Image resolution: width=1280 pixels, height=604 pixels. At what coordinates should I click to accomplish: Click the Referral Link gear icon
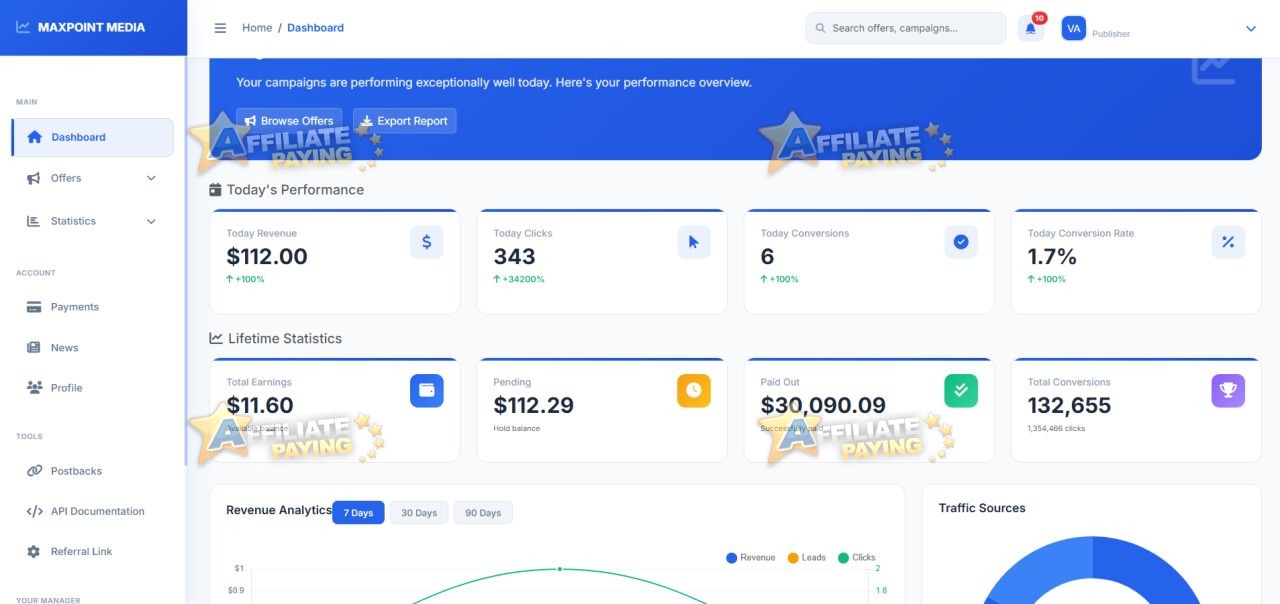(x=34, y=552)
